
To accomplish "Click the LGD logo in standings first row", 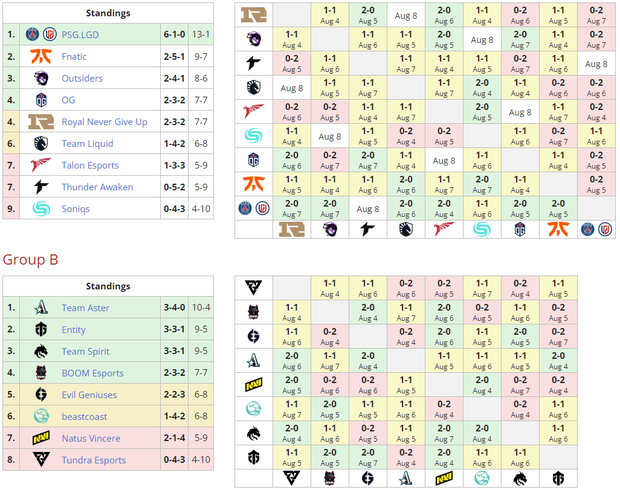I will click(x=50, y=35).
